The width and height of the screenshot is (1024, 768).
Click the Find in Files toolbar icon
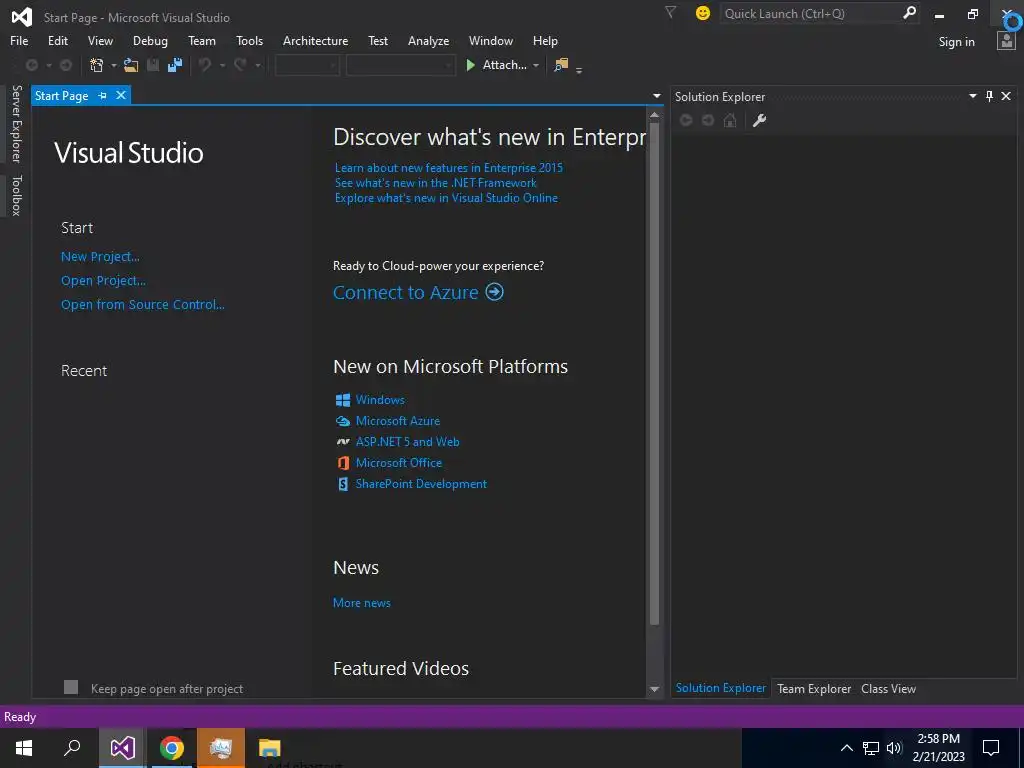[x=561, y=65]
